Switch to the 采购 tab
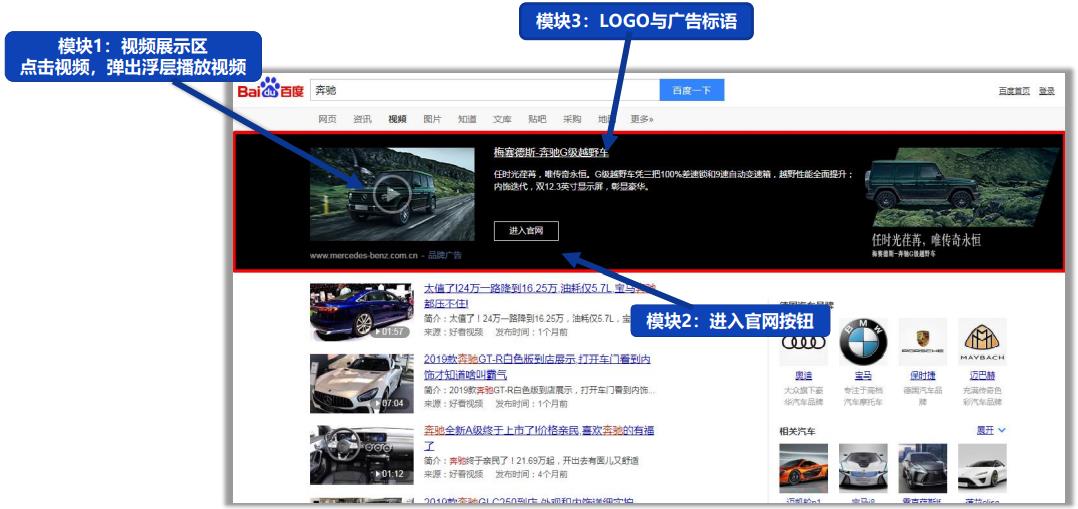Viewport: 1078px width, 509px height. (572, 119)
